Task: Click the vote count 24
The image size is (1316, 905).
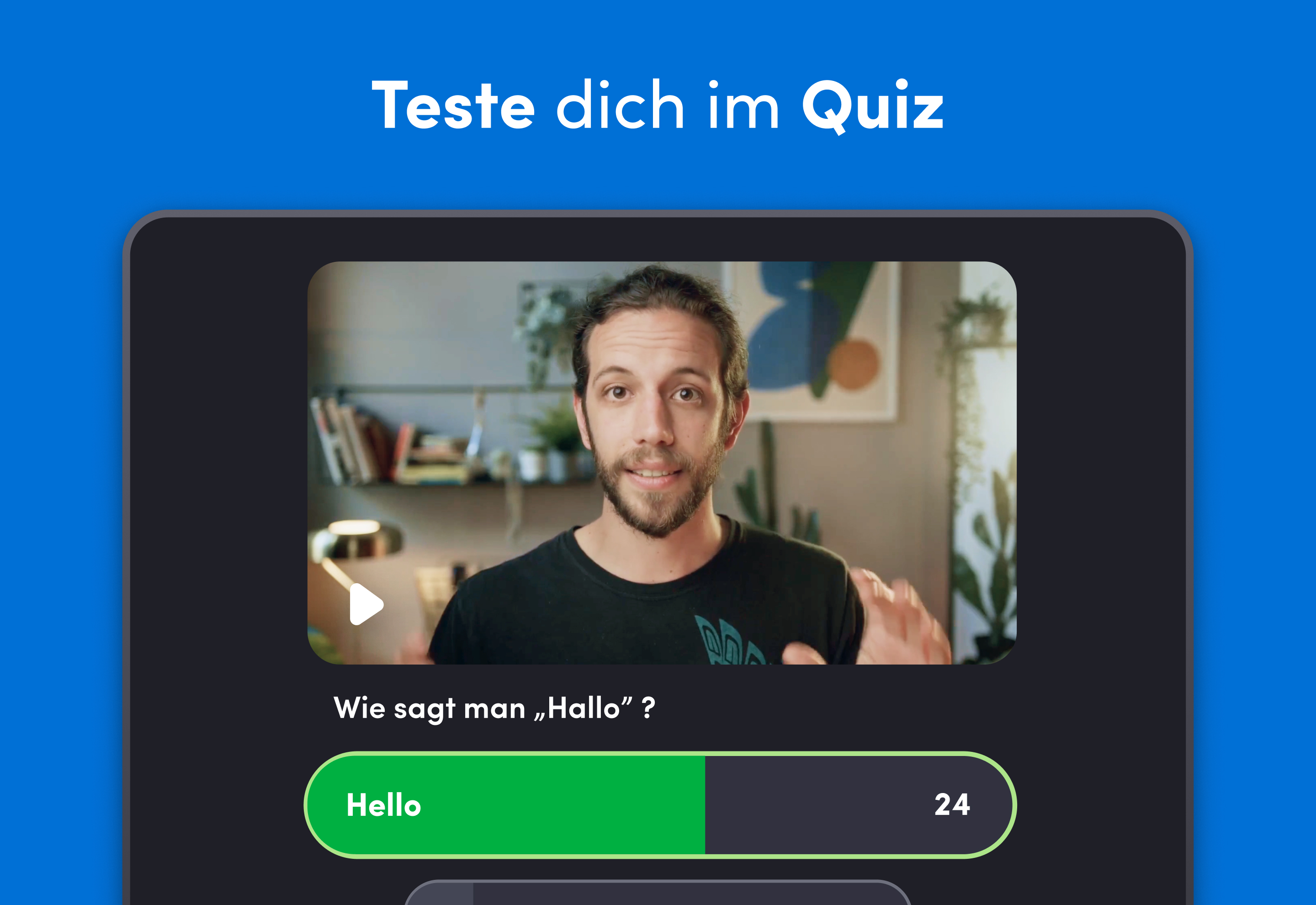Action: [952, 804]
